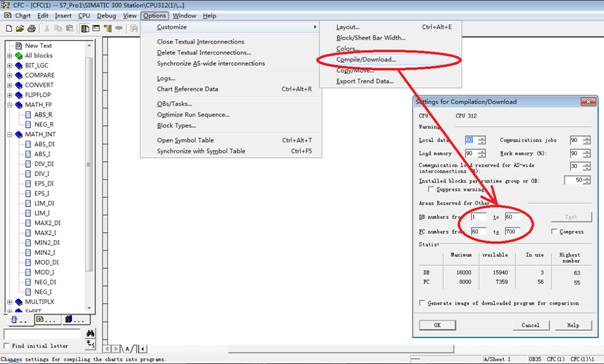Click the OK button in settings dialog
The image size is (604, 364).
pyautogui.click(x=437, y=325)
